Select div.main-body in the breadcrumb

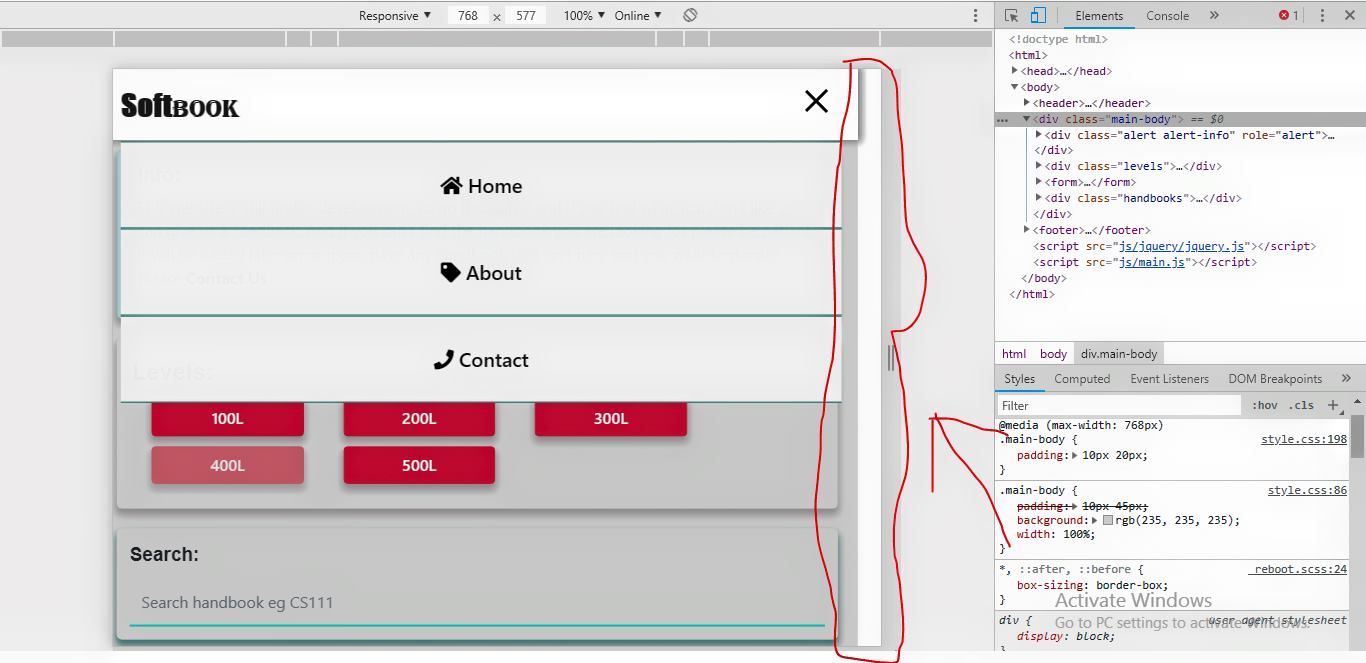click(1119, 354)
